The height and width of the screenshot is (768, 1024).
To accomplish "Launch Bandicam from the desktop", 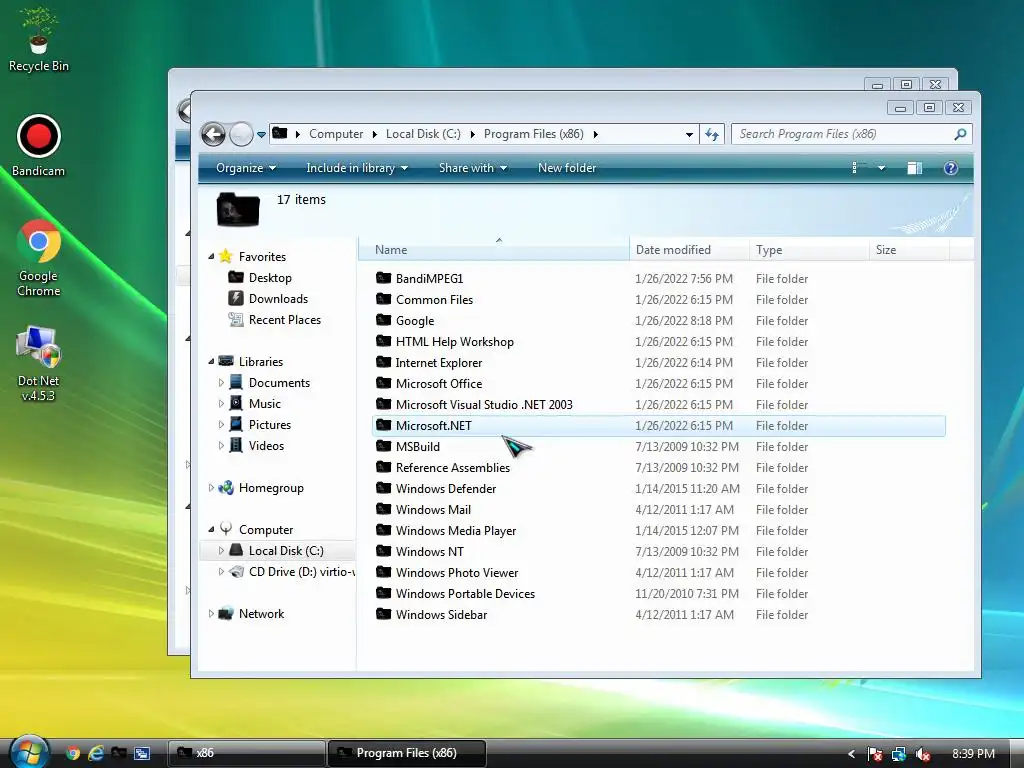I will (39, 145).
